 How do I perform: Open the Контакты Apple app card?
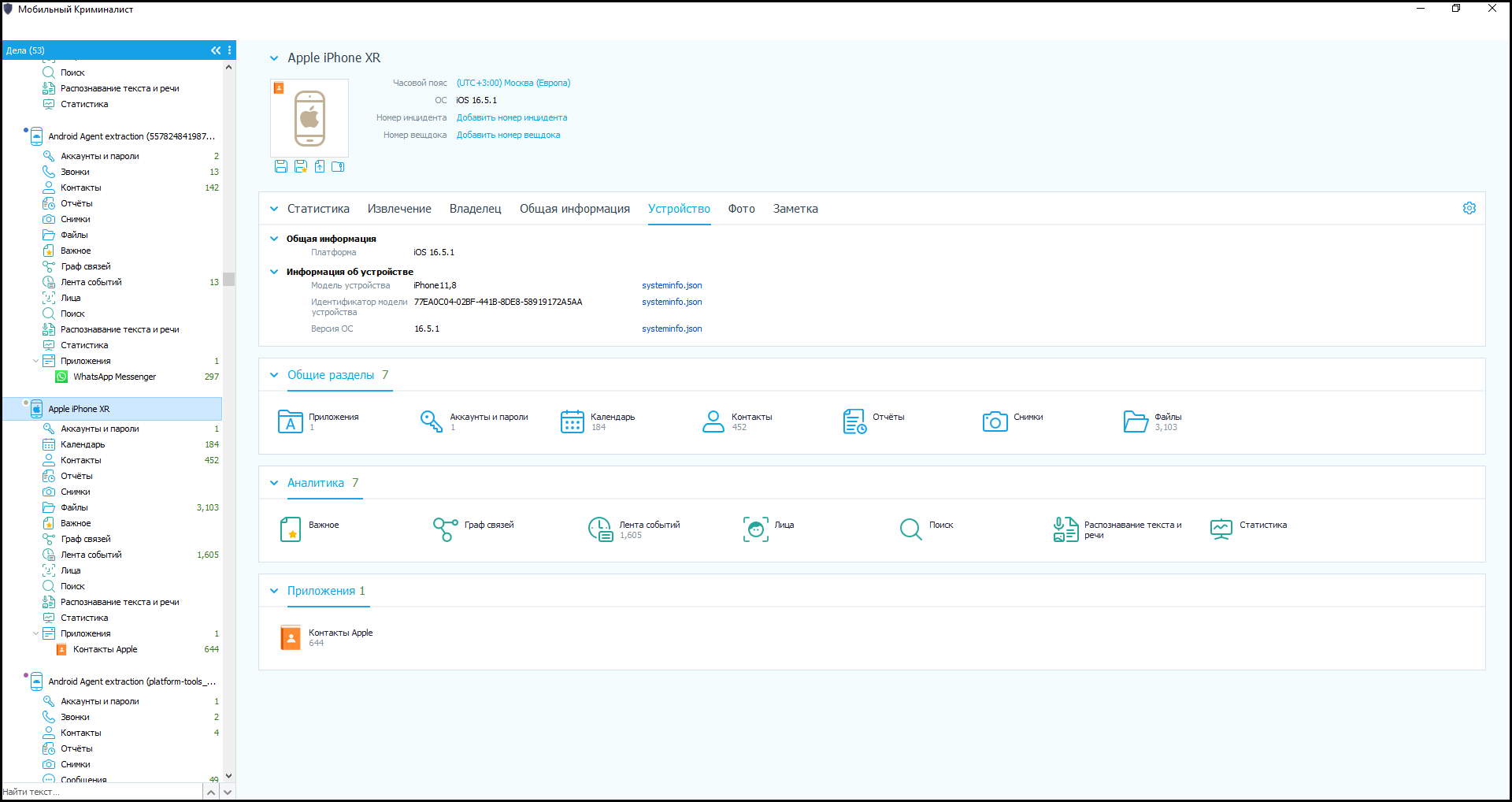327,637
